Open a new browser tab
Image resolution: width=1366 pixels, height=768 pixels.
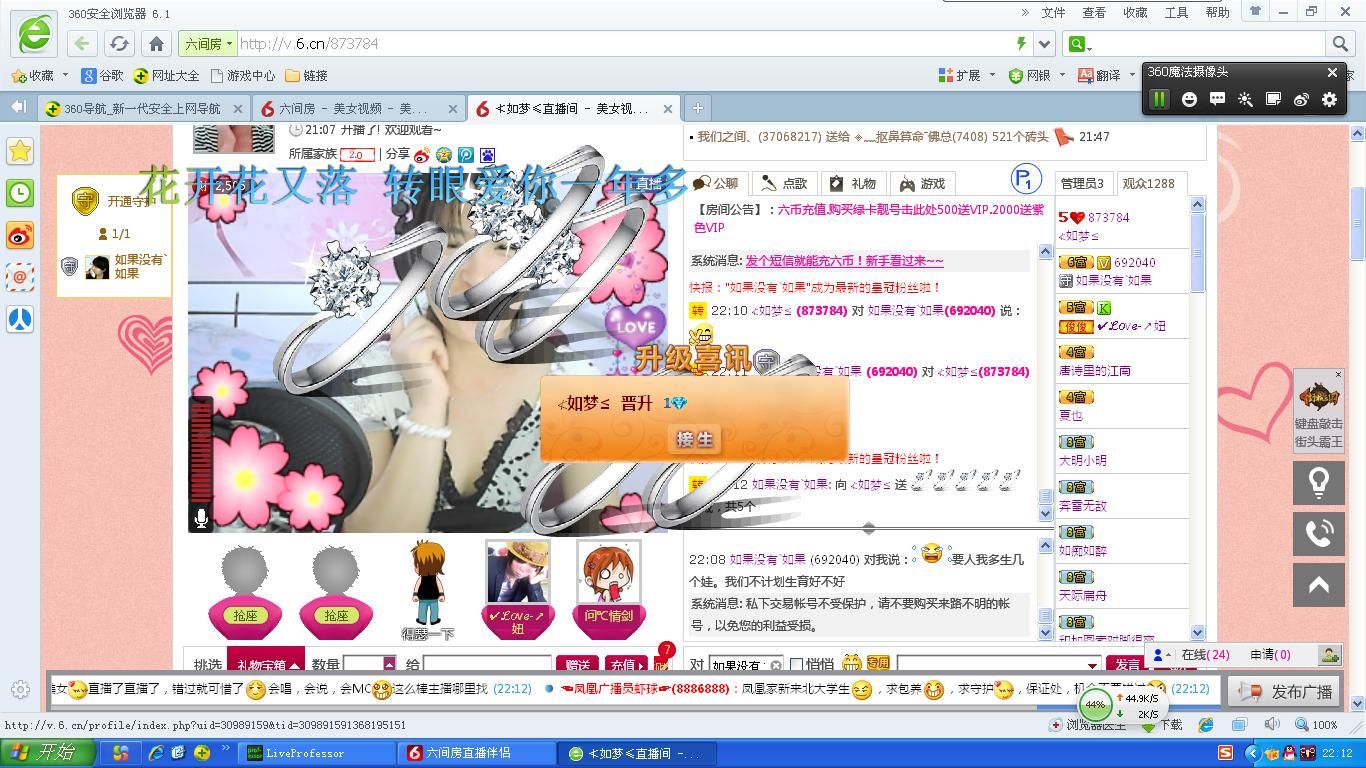click(x=698, y=108)
